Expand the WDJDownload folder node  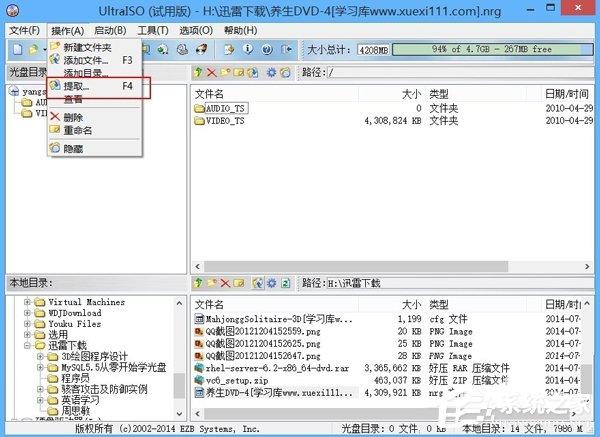pos(27,313)
